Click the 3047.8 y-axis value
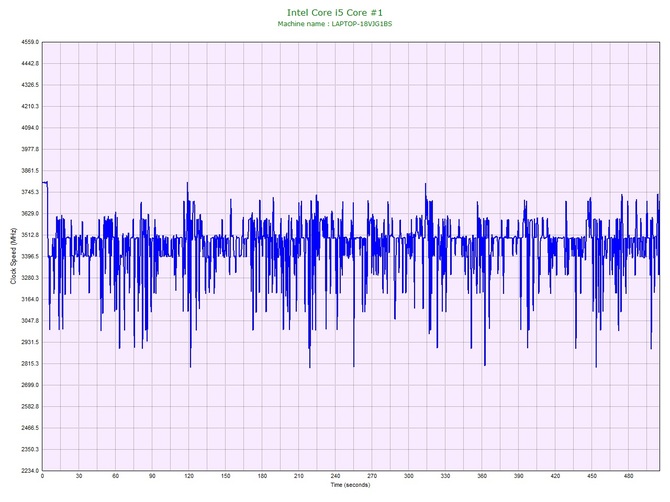 tap(30, 321)
